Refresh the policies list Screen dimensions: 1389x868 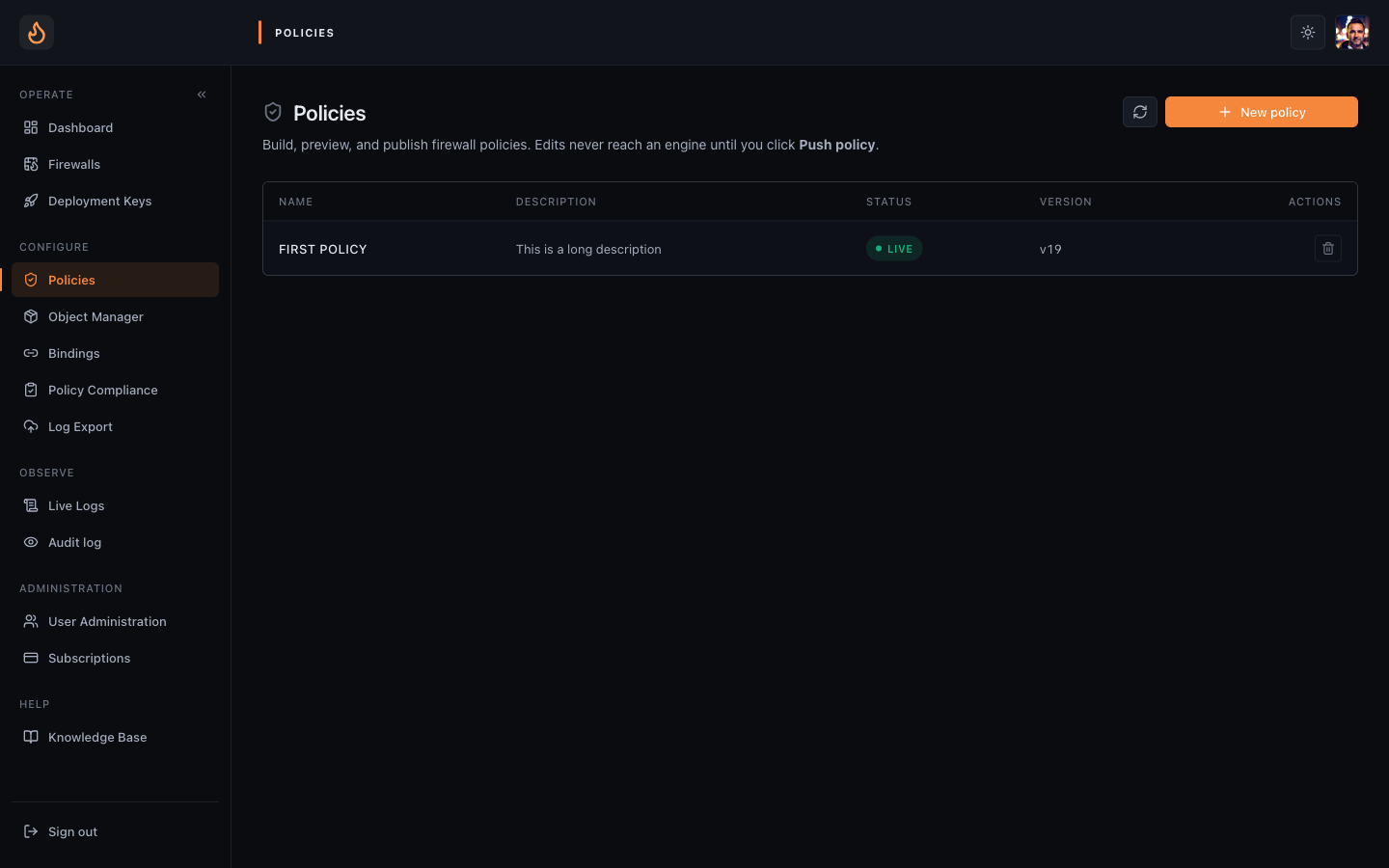(1140, 112)
